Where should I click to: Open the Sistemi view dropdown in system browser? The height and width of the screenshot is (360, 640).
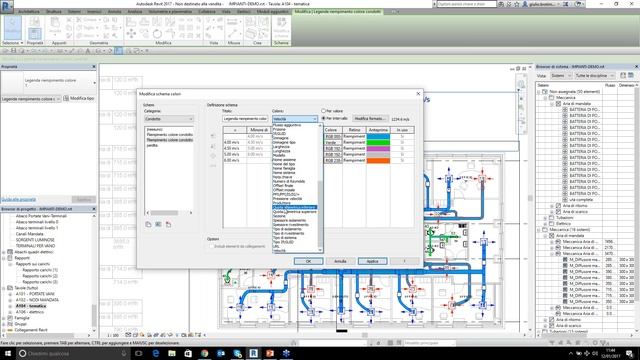[x=560, y=76]
